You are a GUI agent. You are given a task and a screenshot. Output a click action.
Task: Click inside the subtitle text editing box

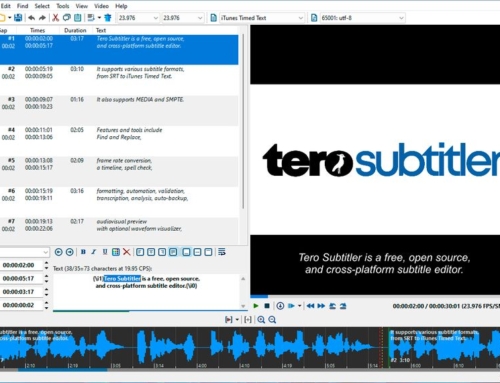(147, 292)
